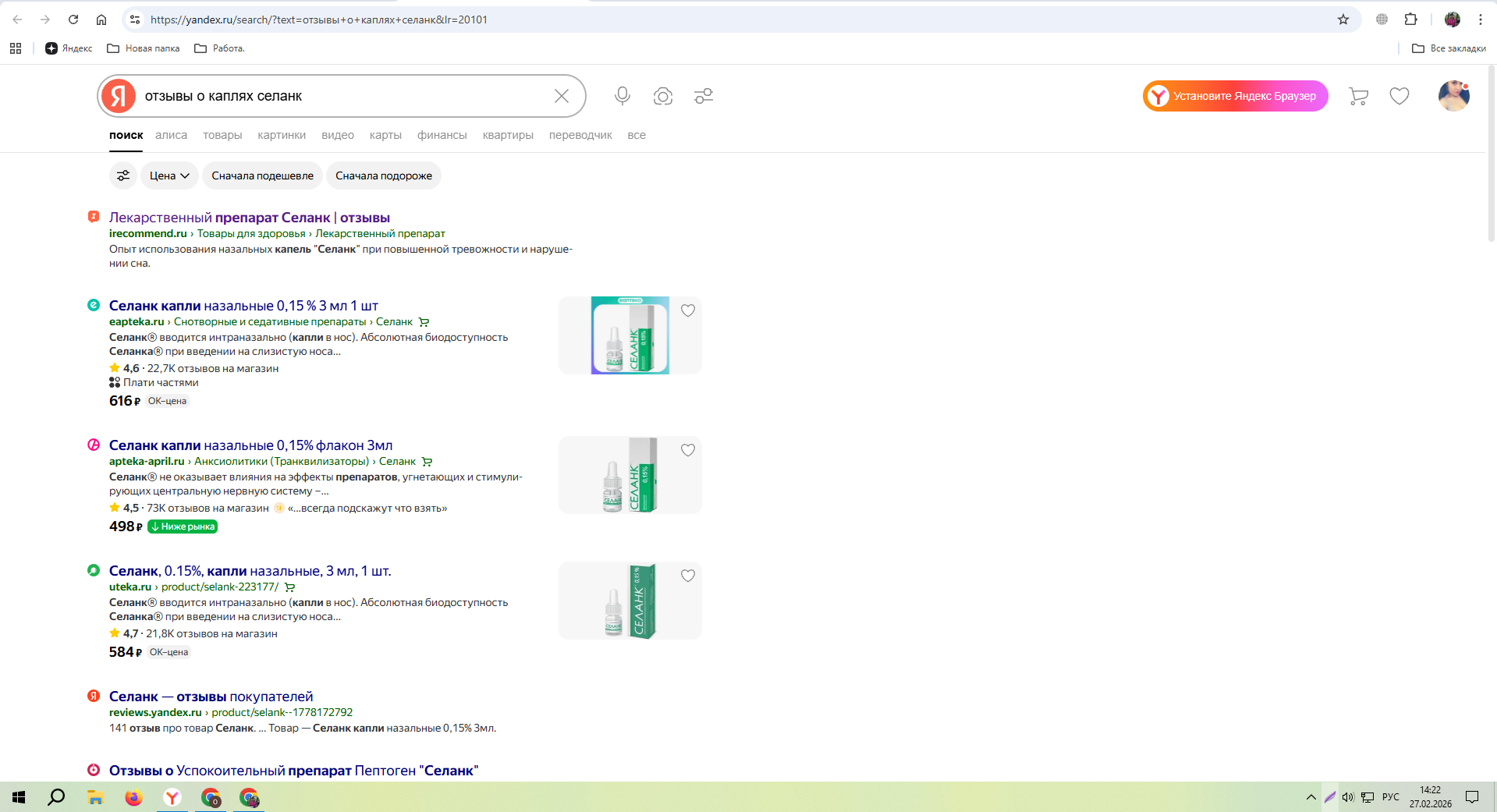Viewport: 1497px width, 812px height.
Task: Switch to the товары tab
Action: 222,135
